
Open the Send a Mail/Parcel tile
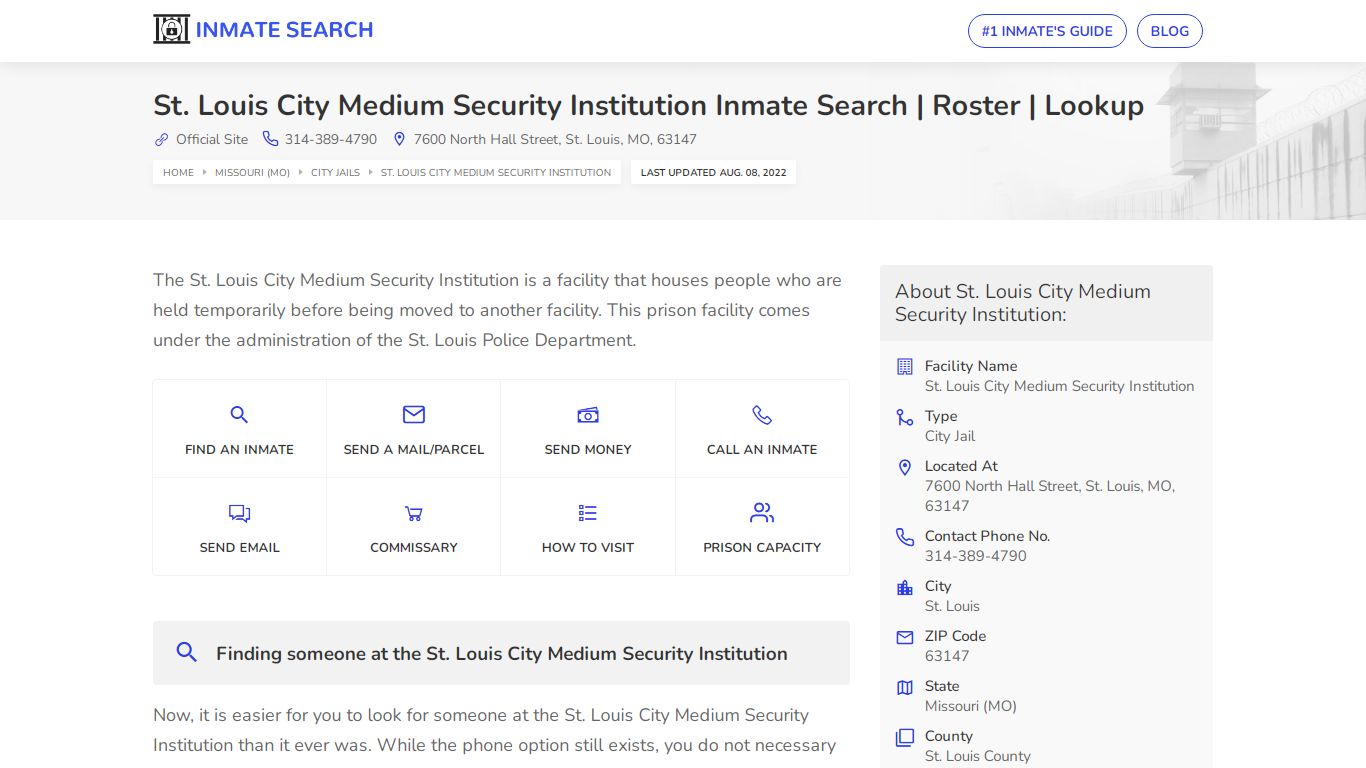414,429
